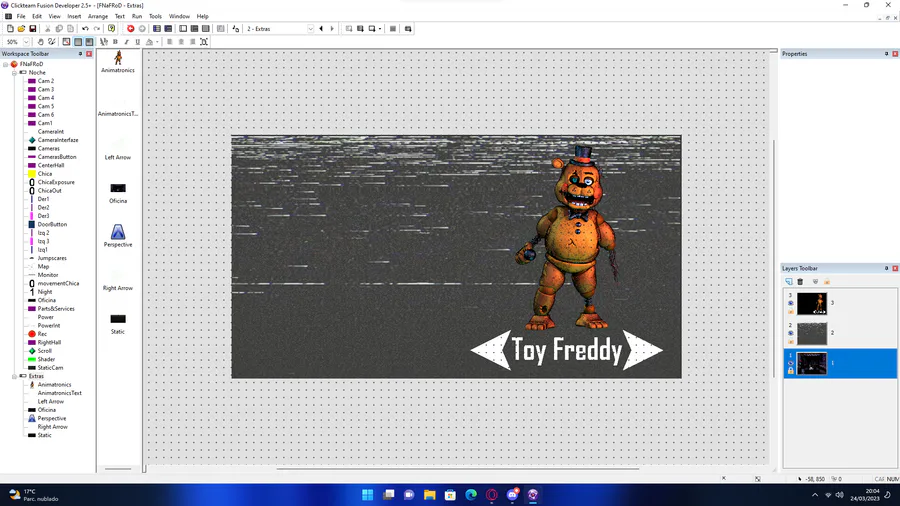Select Parts&Services in the workspace tree
Image resolution: width=900 pixels, height=506 pixels.
point(56,309)
